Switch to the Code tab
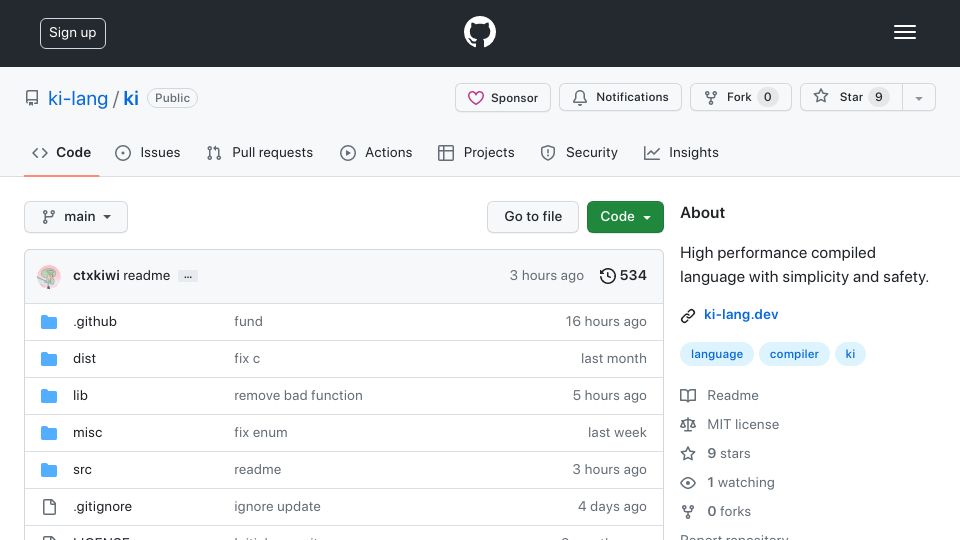 [61, 152]
